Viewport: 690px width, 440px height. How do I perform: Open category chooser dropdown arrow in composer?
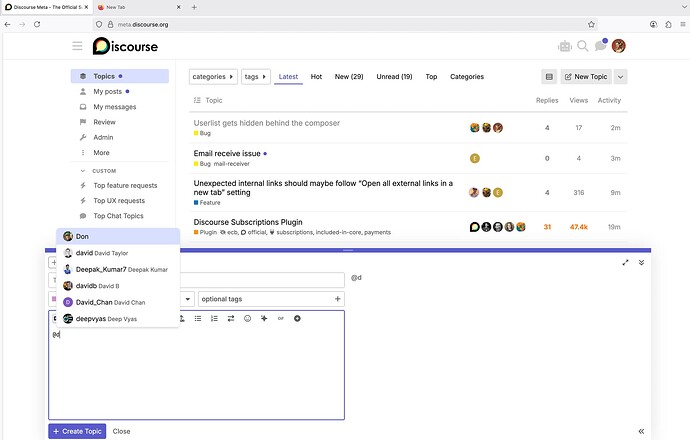(x=187, y=299)
